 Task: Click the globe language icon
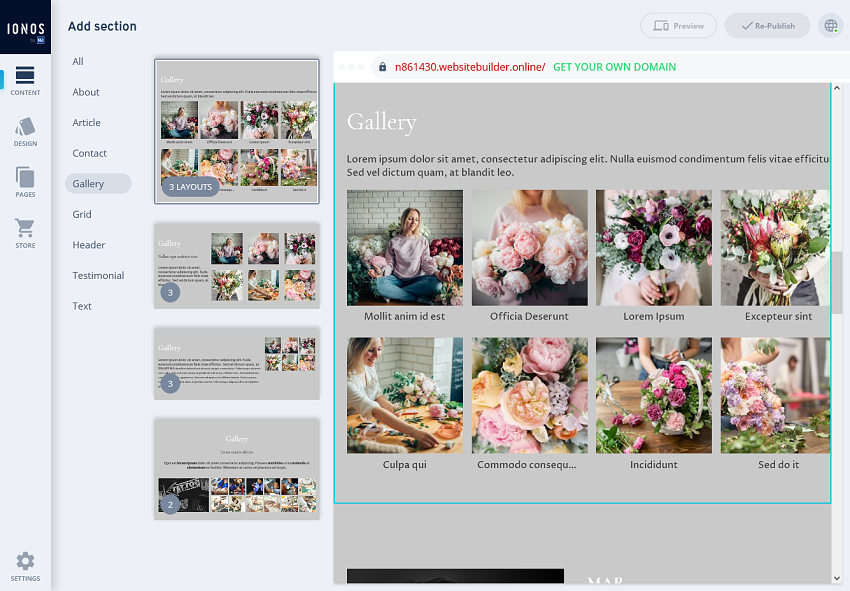click(830, 26)
